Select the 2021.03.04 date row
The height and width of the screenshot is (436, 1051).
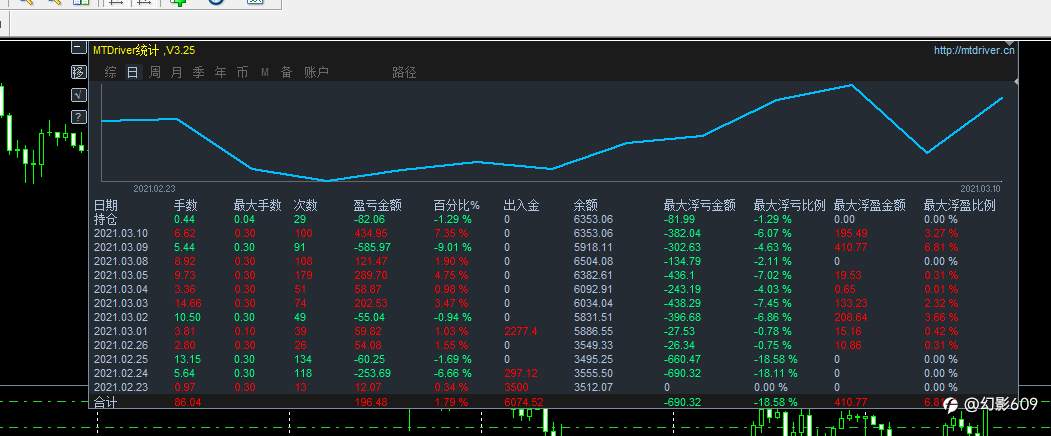pyautogui.click(x=121, y=289)
